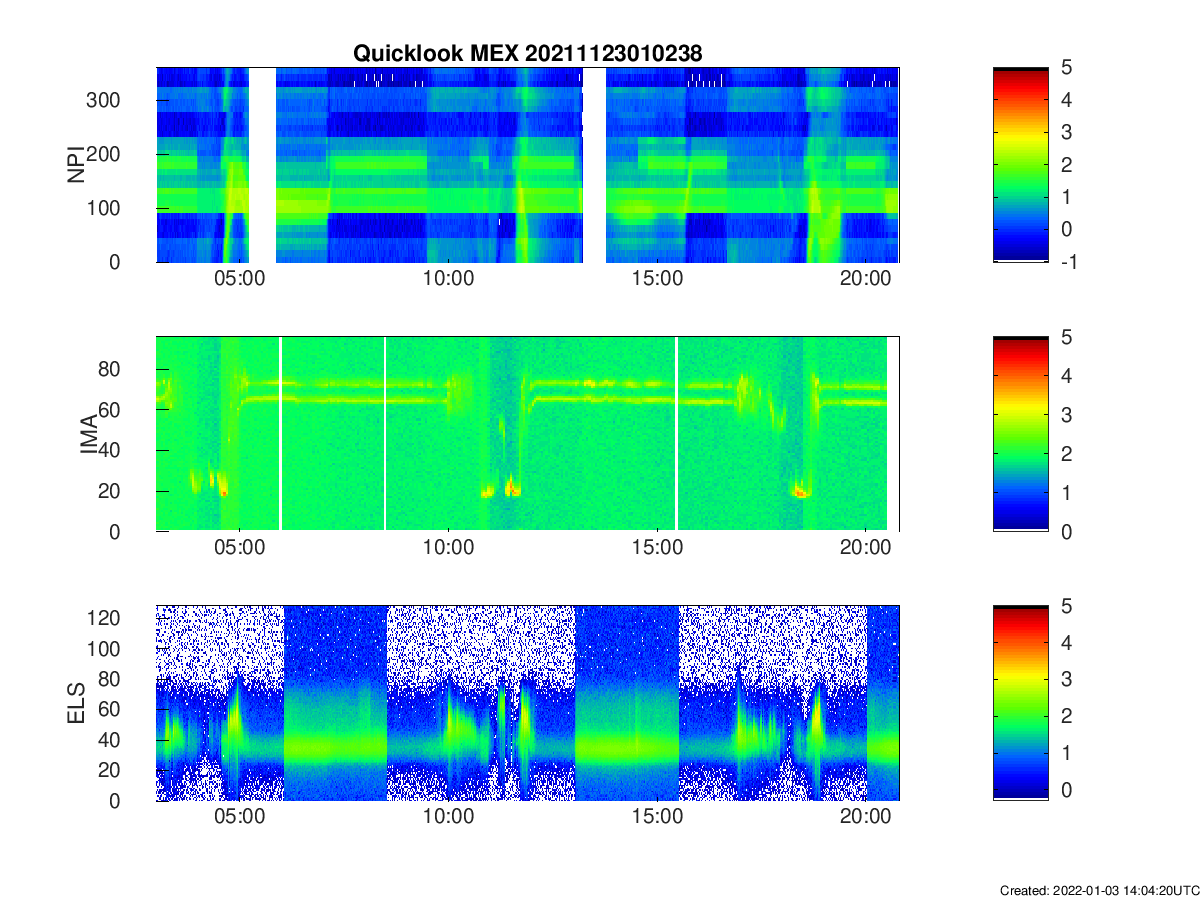Click the 15:00 tick under IMA plot

coord(656,550)
